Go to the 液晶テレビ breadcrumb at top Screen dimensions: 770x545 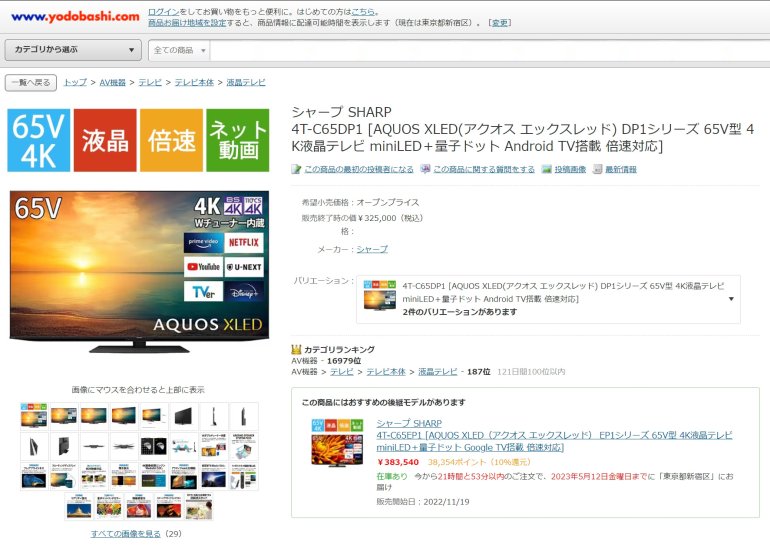(246, 82)
